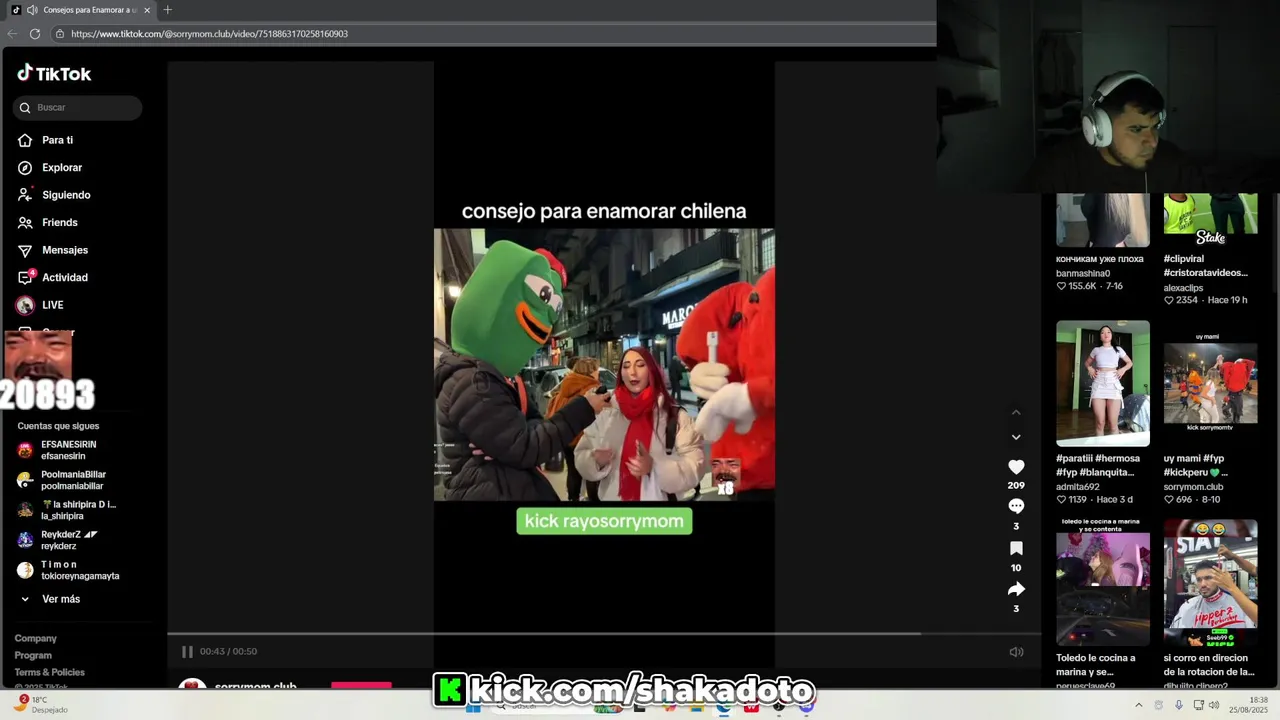Open the Explorar compass icon
Viewport: 1280px width, 720px height.
pos(25,168)
